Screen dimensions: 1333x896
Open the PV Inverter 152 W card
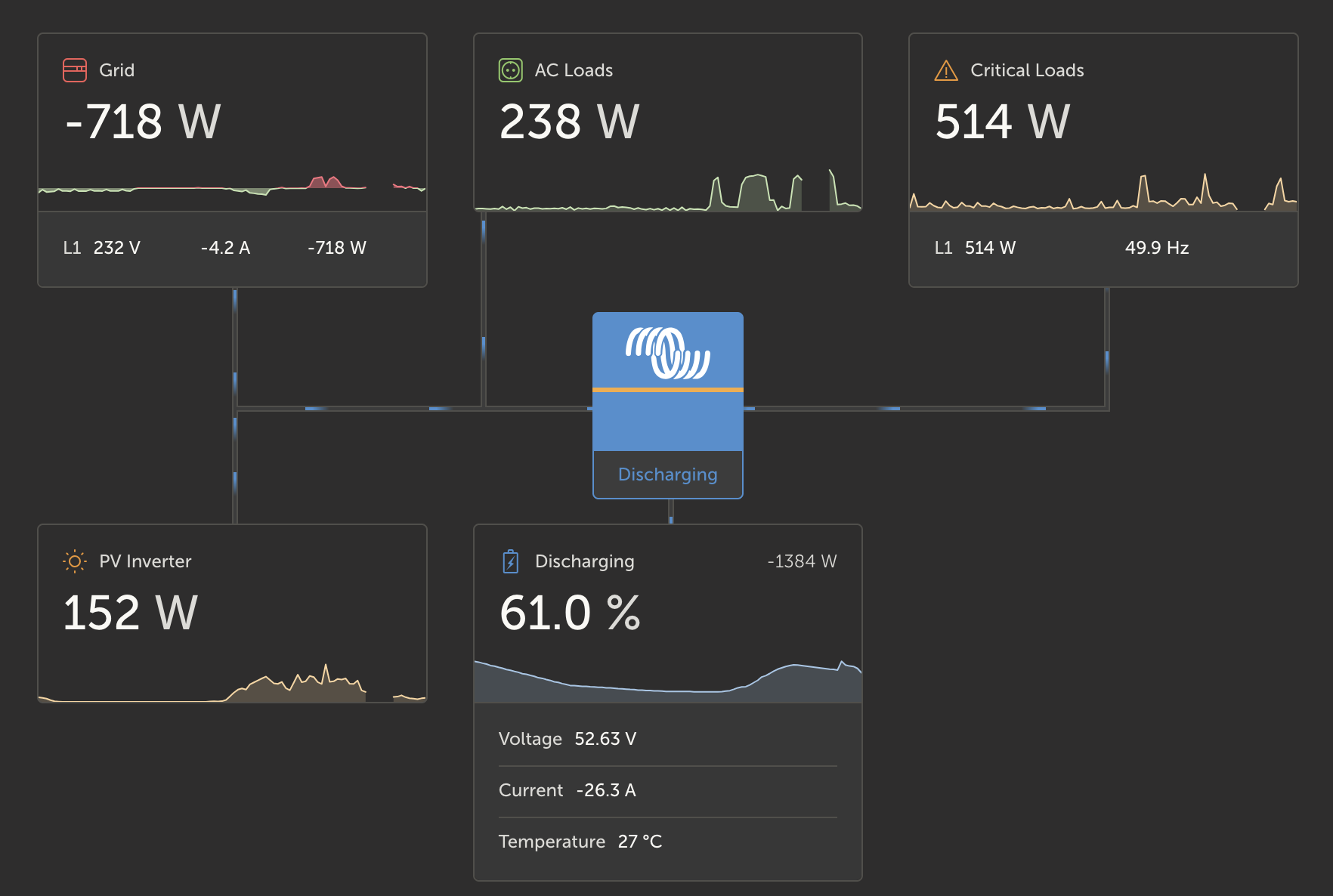[x=232, y=613]
